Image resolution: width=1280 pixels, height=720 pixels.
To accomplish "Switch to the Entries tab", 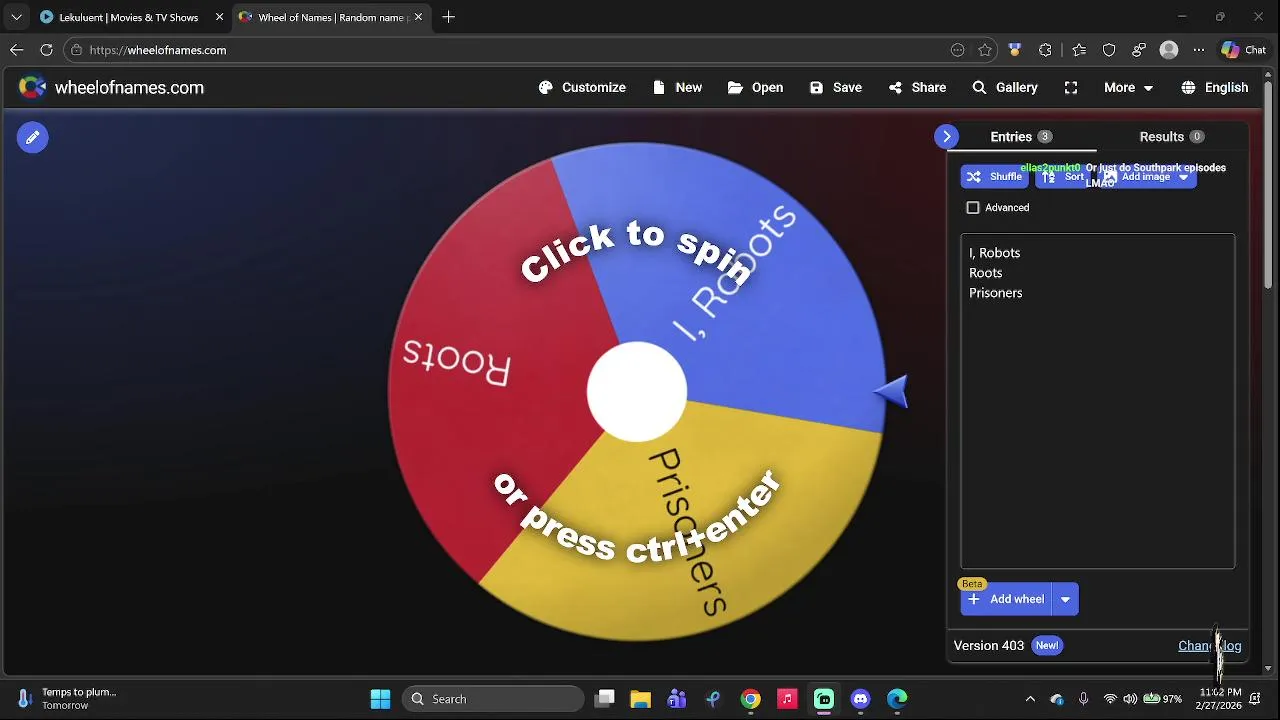I will tap(1021, 137).
